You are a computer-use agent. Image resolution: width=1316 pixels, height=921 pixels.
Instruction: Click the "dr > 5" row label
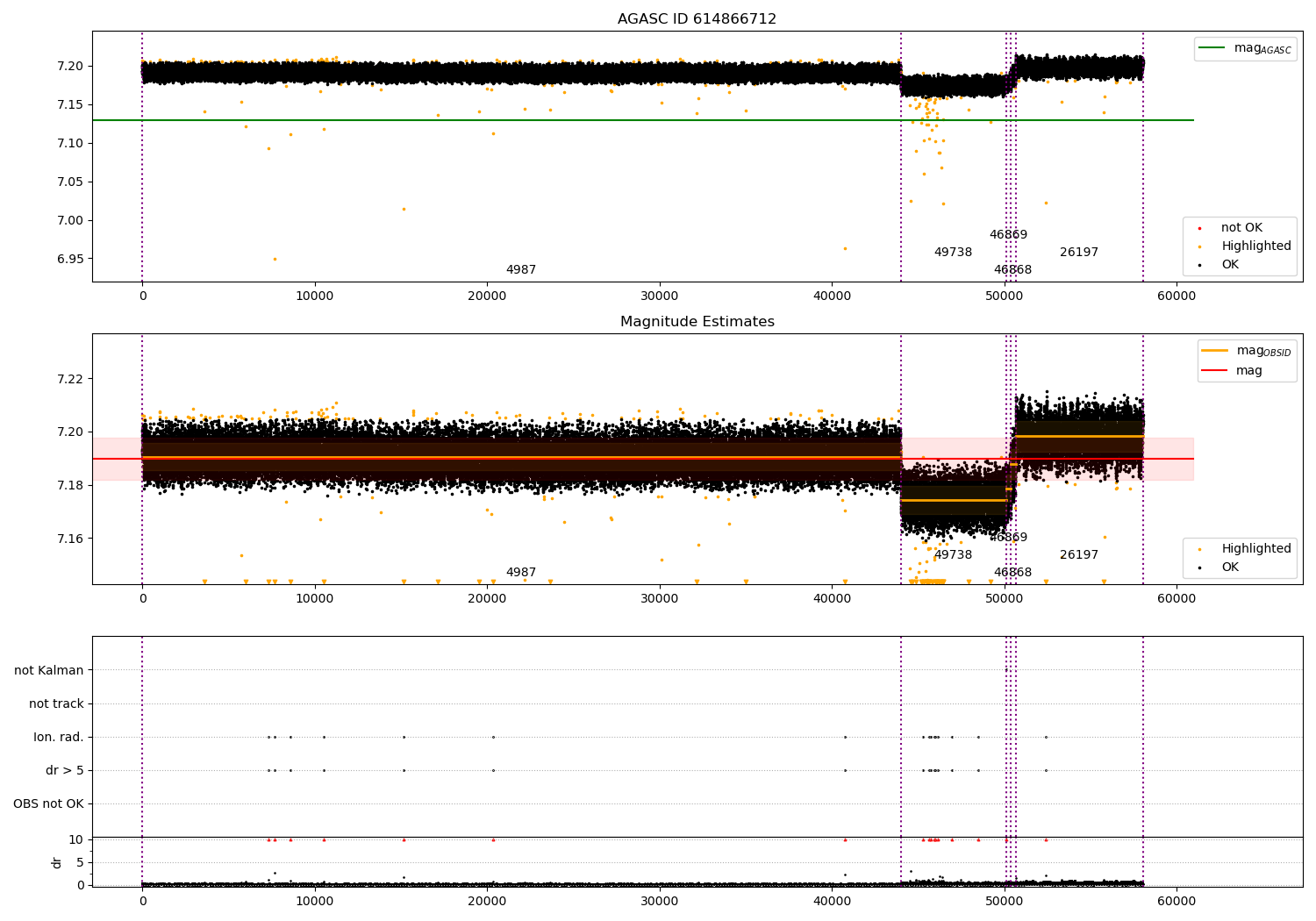point(65,770)
